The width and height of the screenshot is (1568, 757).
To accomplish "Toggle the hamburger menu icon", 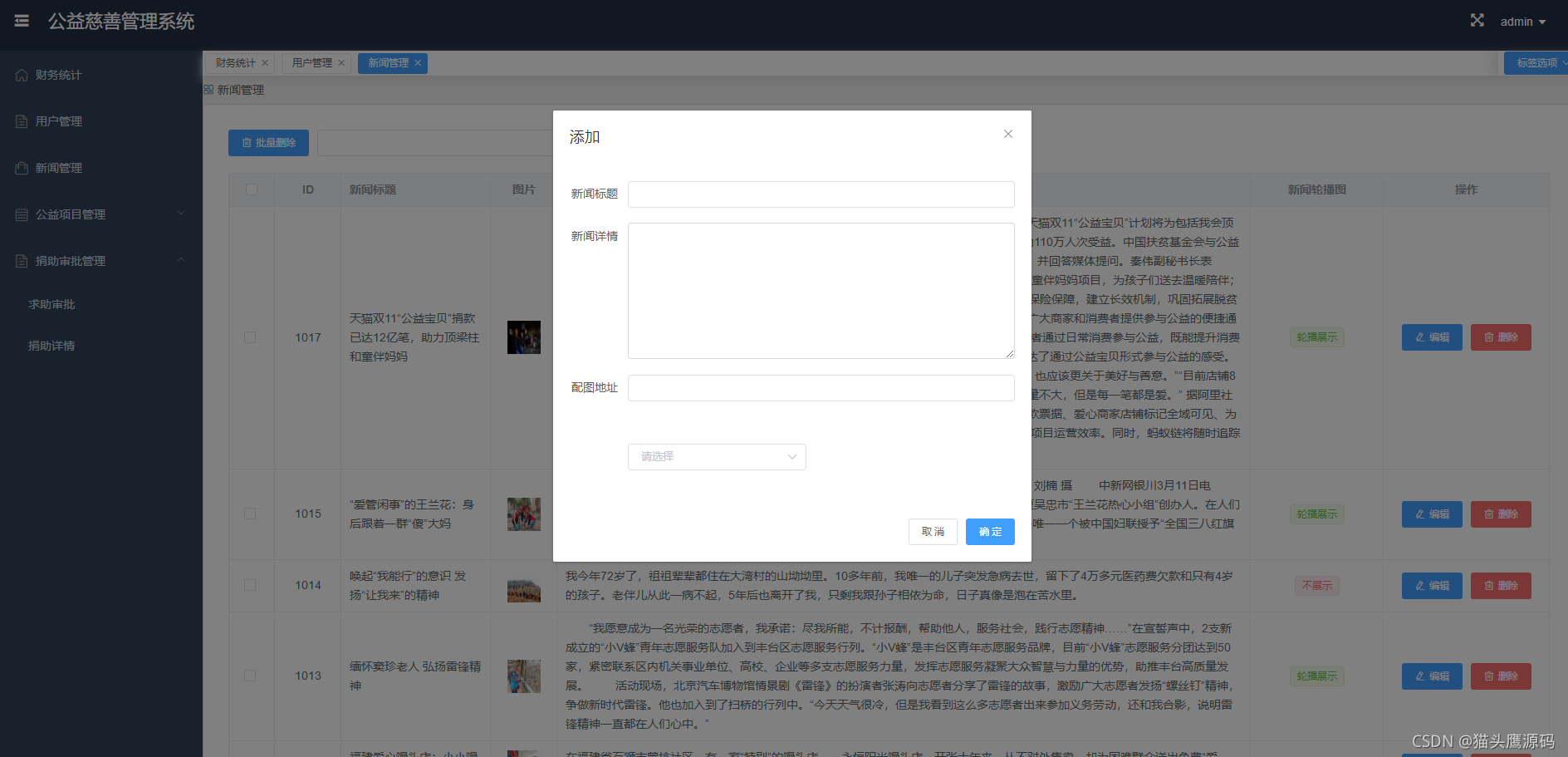I will pyautogui.click(x=22, y=21).
